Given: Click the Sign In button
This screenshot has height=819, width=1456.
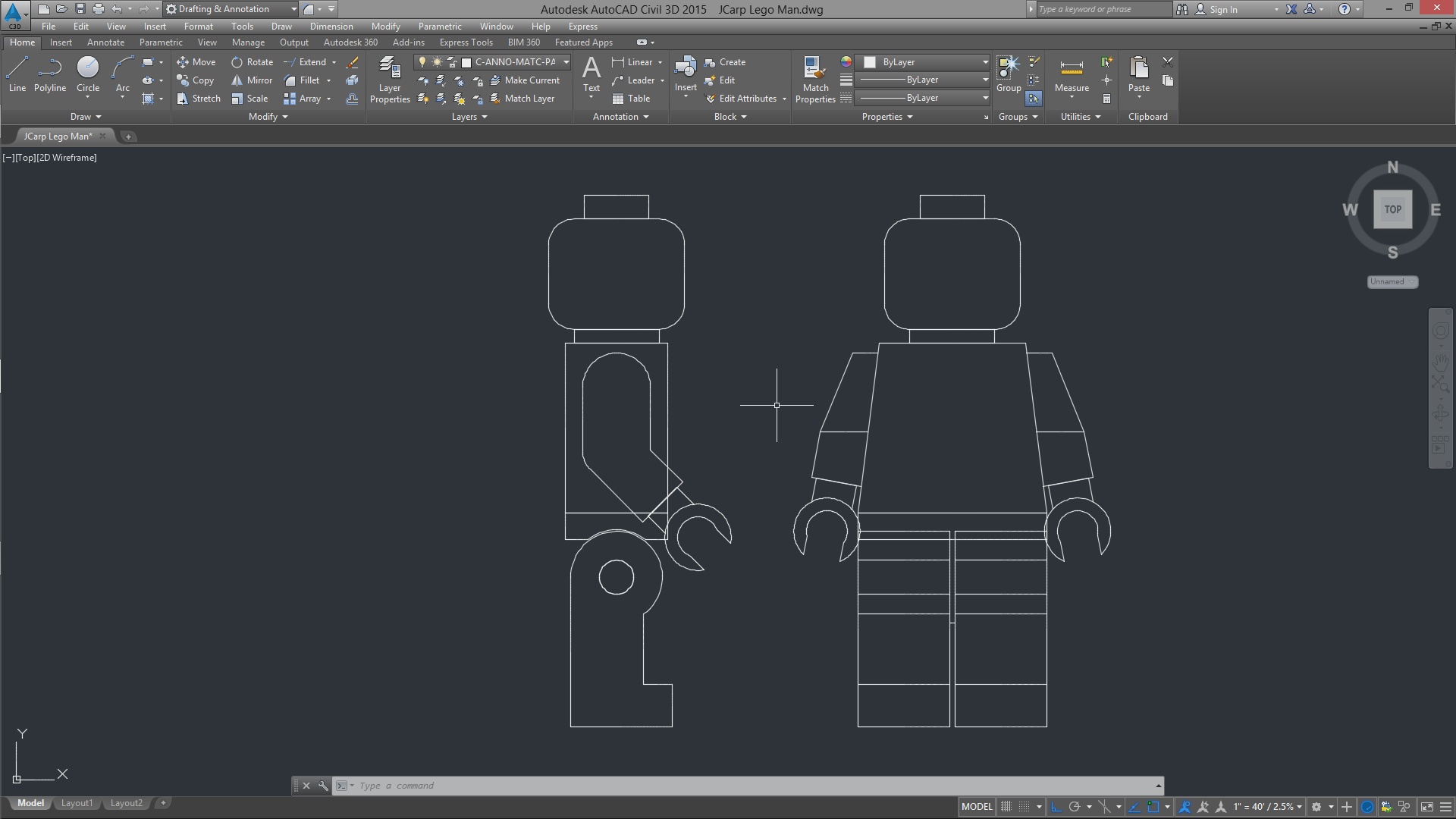Looking at the screenshot, I should 1216,9.
